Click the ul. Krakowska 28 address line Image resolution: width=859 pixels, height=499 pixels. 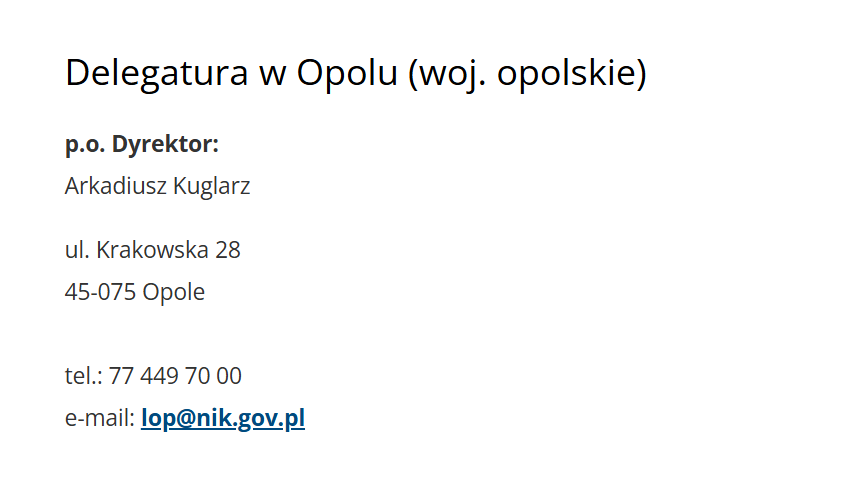point(152,250)
